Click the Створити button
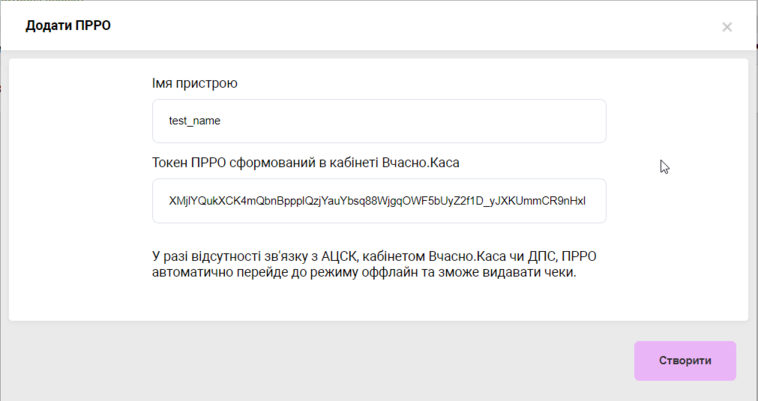 click(x=685, y=361)
